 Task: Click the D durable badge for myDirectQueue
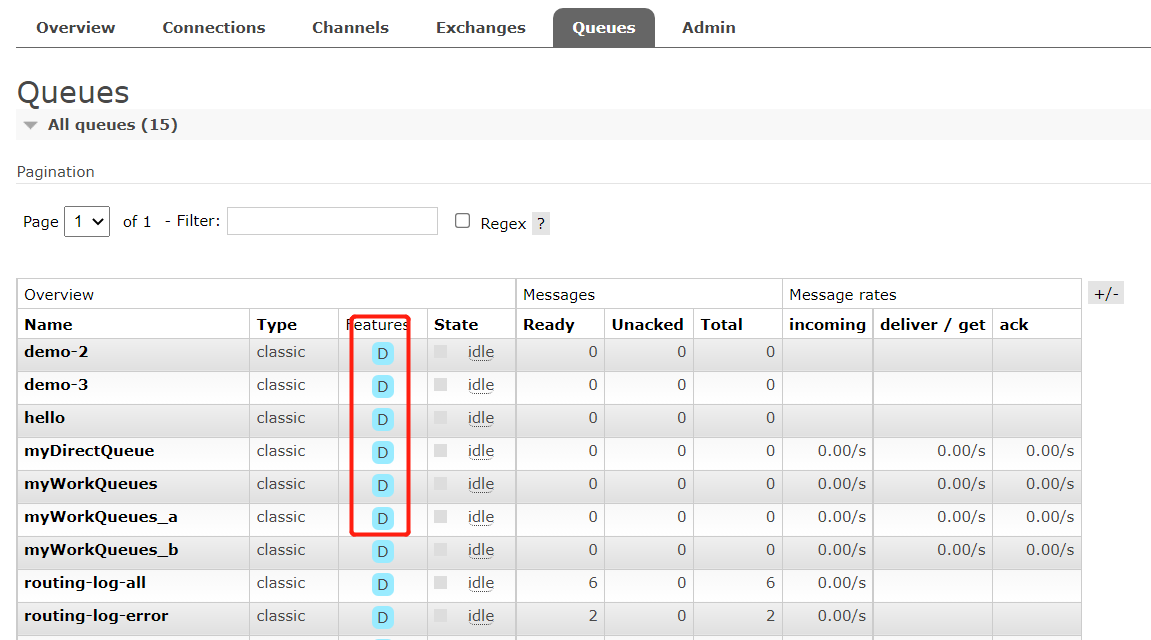click(x=382, y=453)
